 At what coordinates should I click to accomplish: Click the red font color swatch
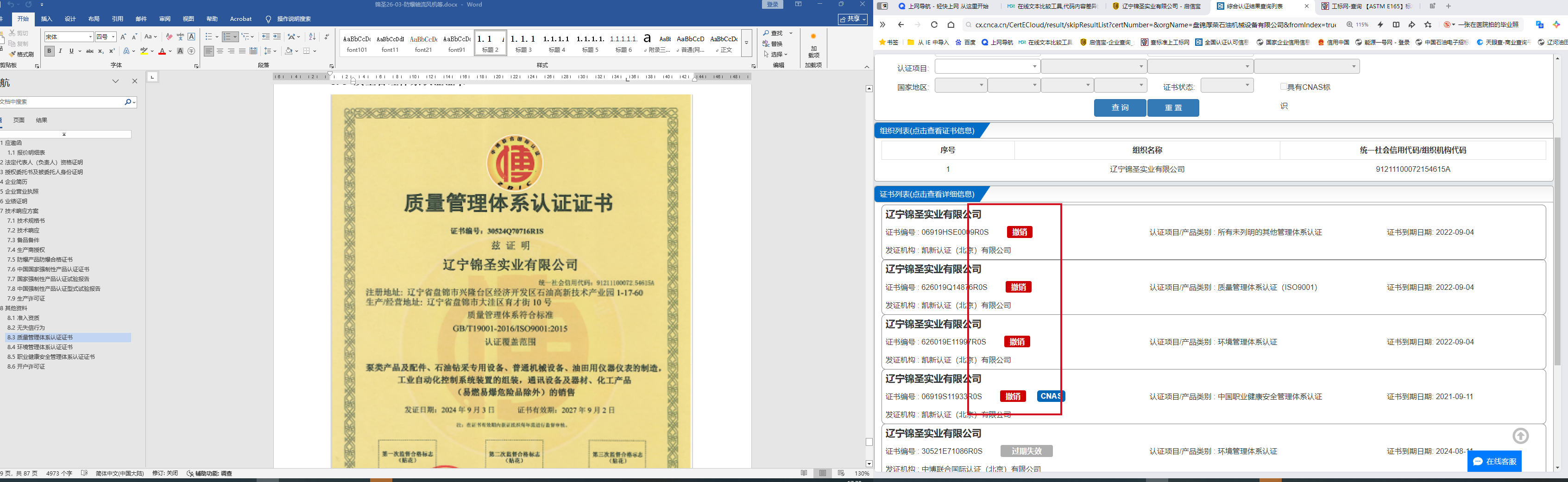pyautogui.click(x=162, y=52)
